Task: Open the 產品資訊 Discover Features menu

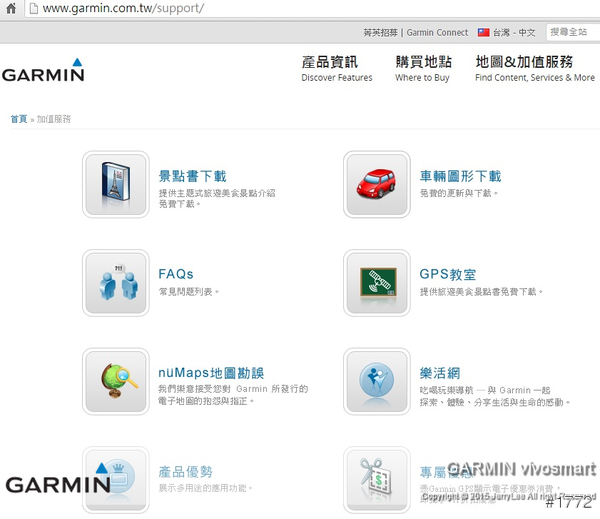Action: 336,68
